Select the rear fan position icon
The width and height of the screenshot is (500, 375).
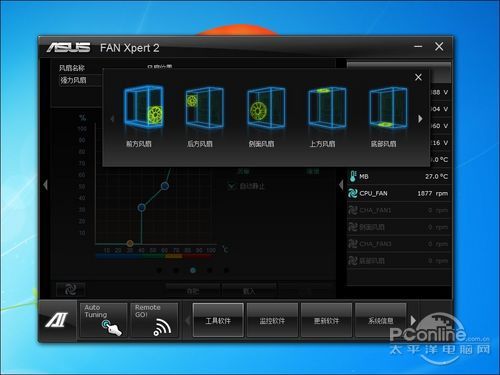coord(204,107)
